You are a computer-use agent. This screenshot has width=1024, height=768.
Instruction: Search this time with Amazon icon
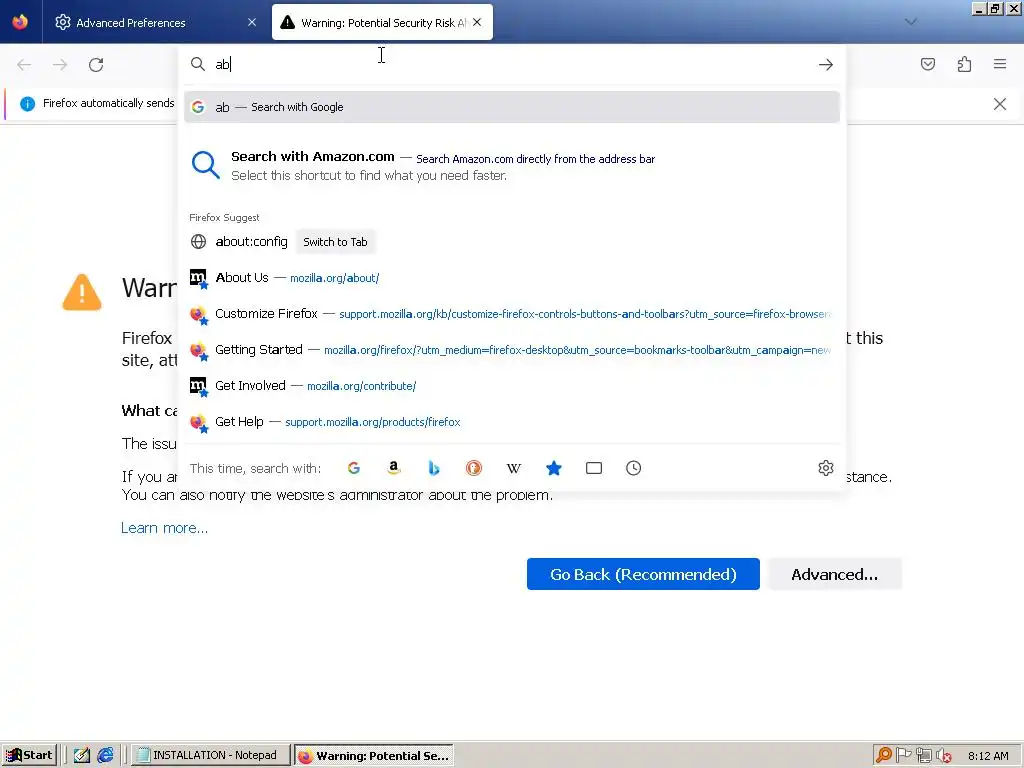pos(394,468)
